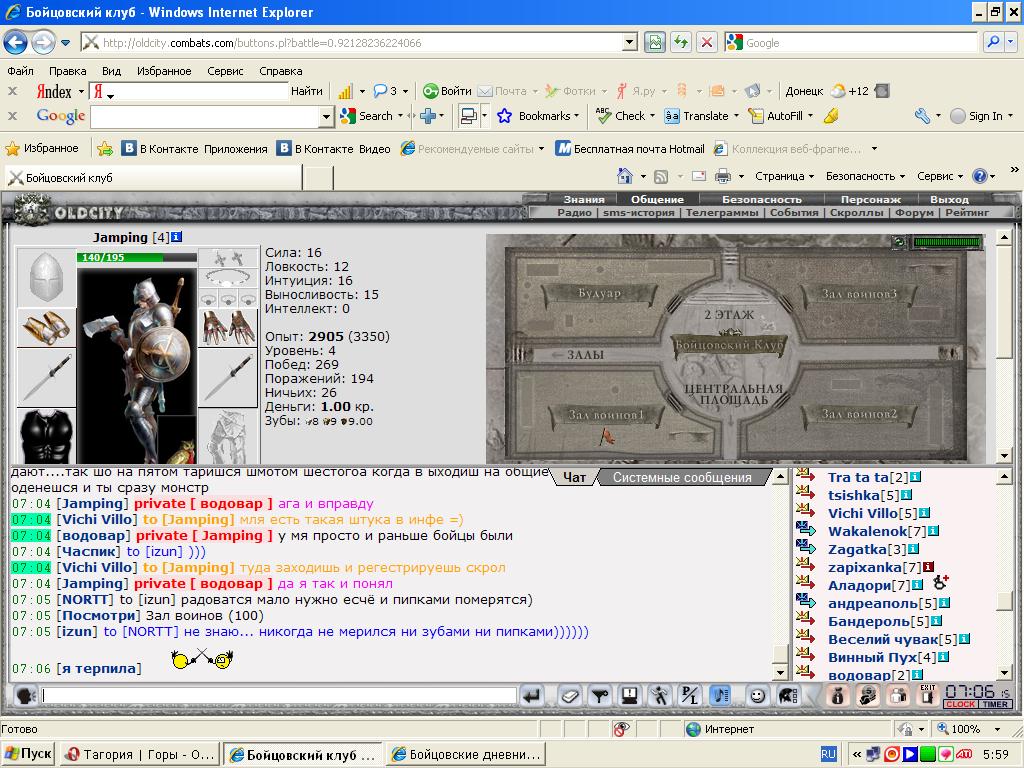
Task: Click the send message arrow button
Action: coord(532,696)
